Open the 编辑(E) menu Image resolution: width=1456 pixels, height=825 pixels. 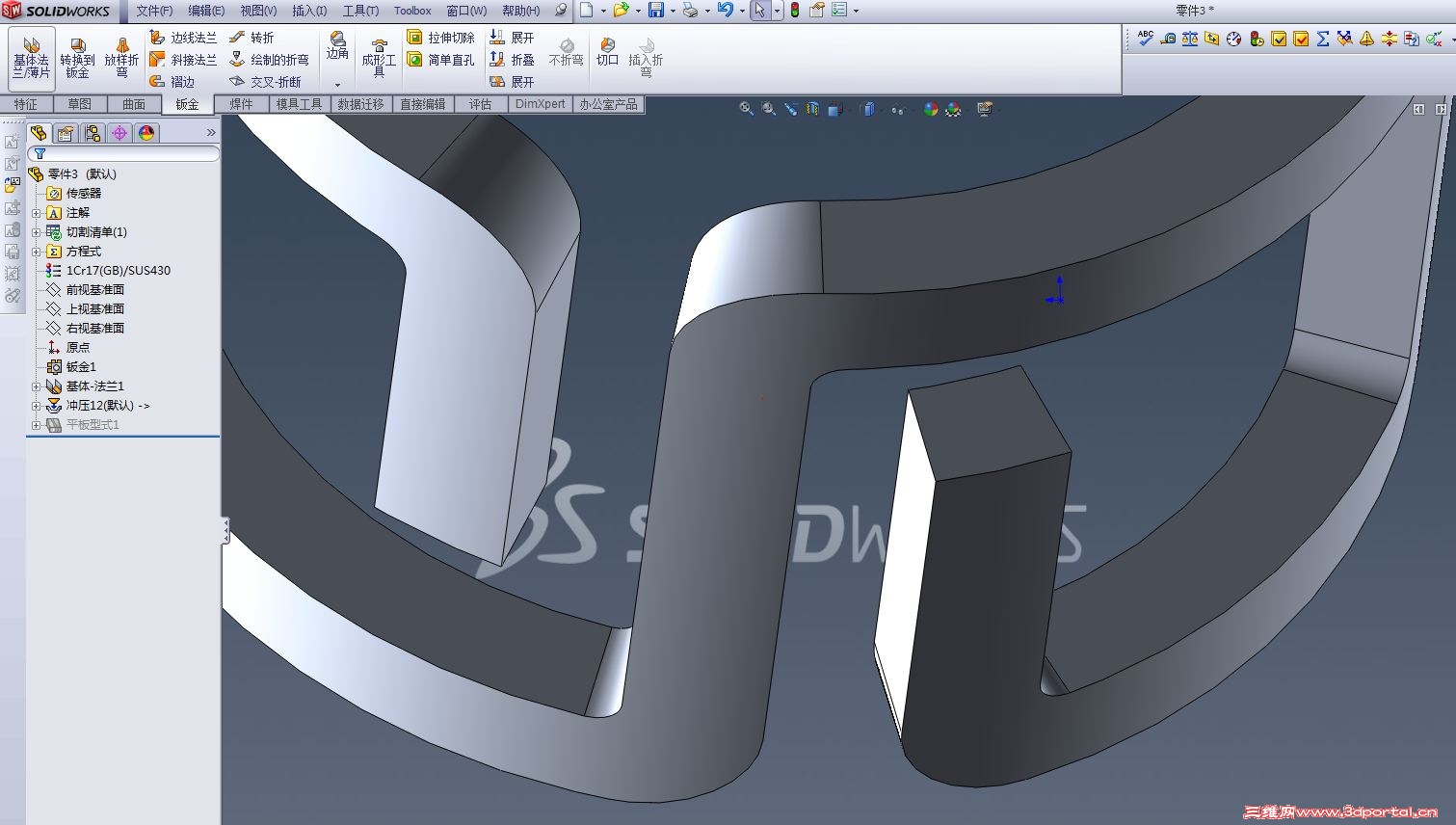(x=206, y=11)
